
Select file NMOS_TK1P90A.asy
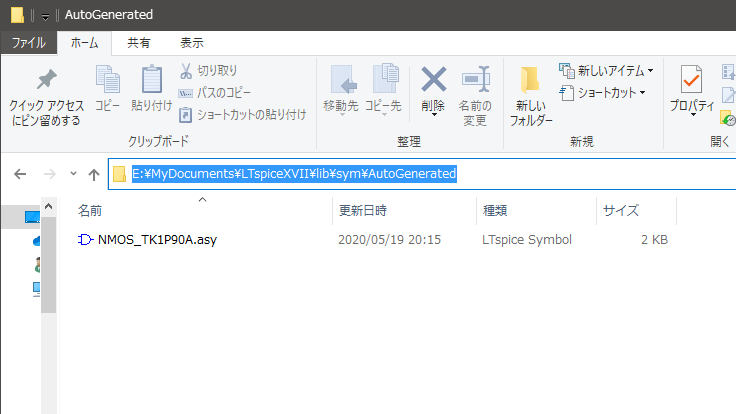(x=157, y=240)
